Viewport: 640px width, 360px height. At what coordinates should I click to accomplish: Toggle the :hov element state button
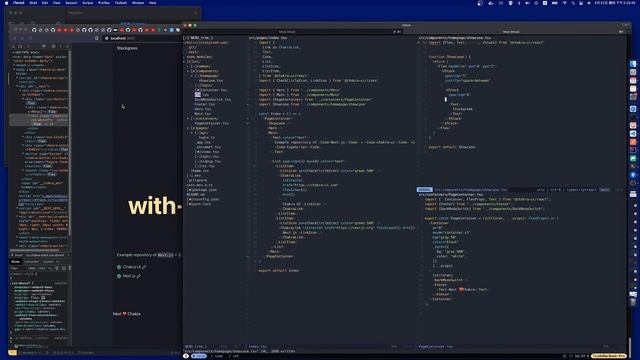(32, 268)
